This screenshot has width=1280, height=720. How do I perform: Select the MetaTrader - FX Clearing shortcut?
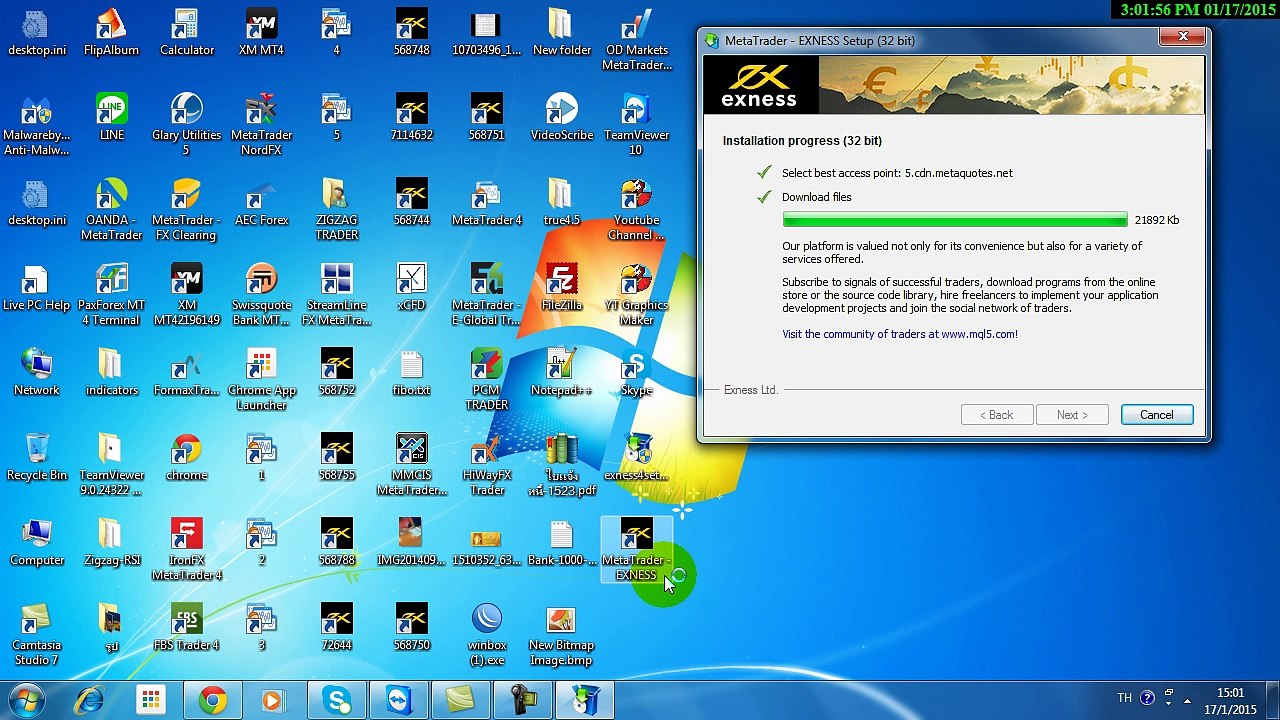(x=187, y=210)
